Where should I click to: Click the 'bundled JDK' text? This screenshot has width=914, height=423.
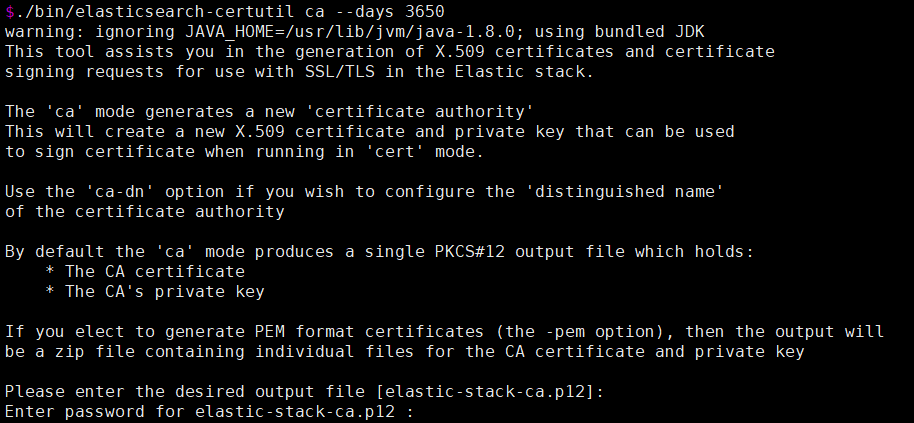(x=650, y=31)
